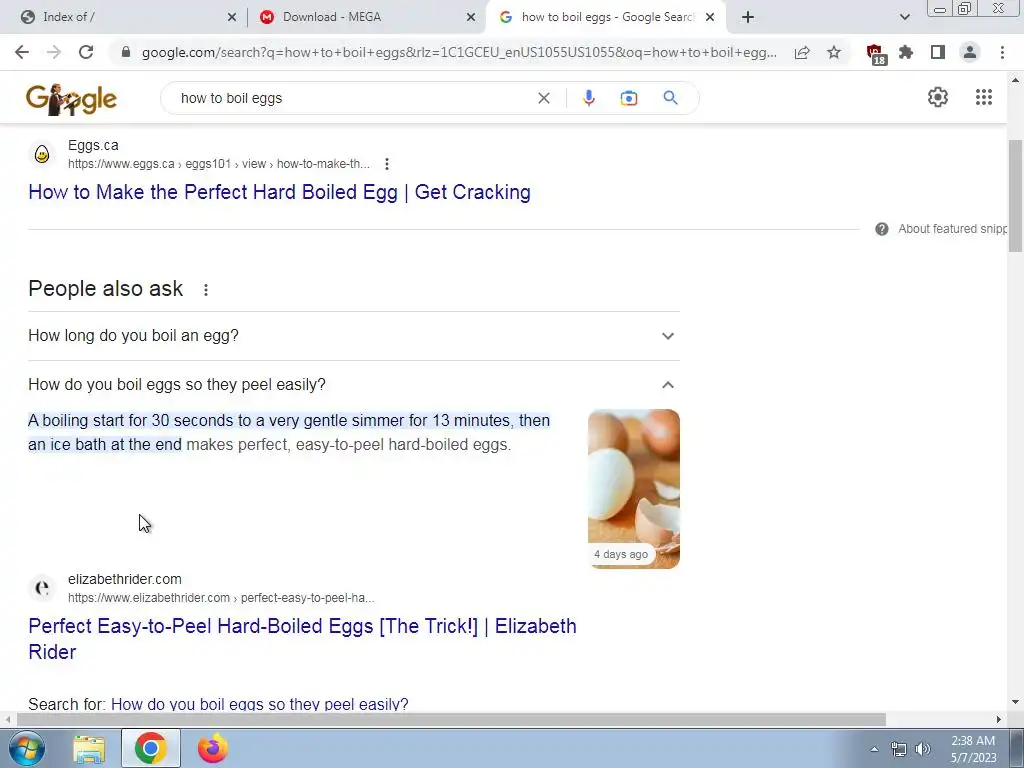Click the scroll down arrow
1024x768 pixels.
click(x=1016, y=703)
